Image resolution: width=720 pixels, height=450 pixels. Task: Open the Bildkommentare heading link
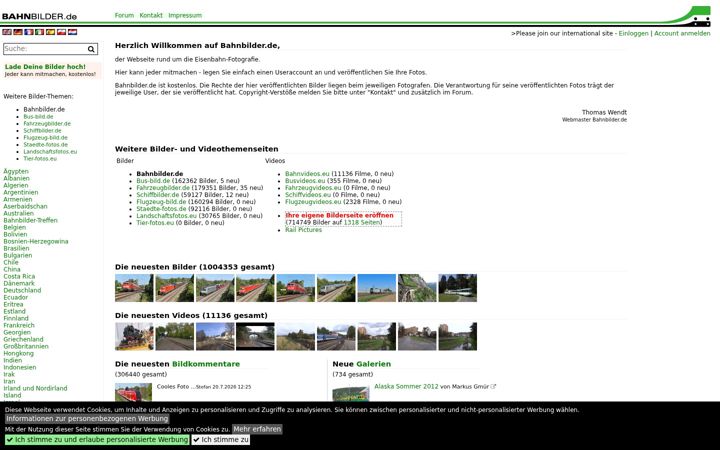(206, 364)
